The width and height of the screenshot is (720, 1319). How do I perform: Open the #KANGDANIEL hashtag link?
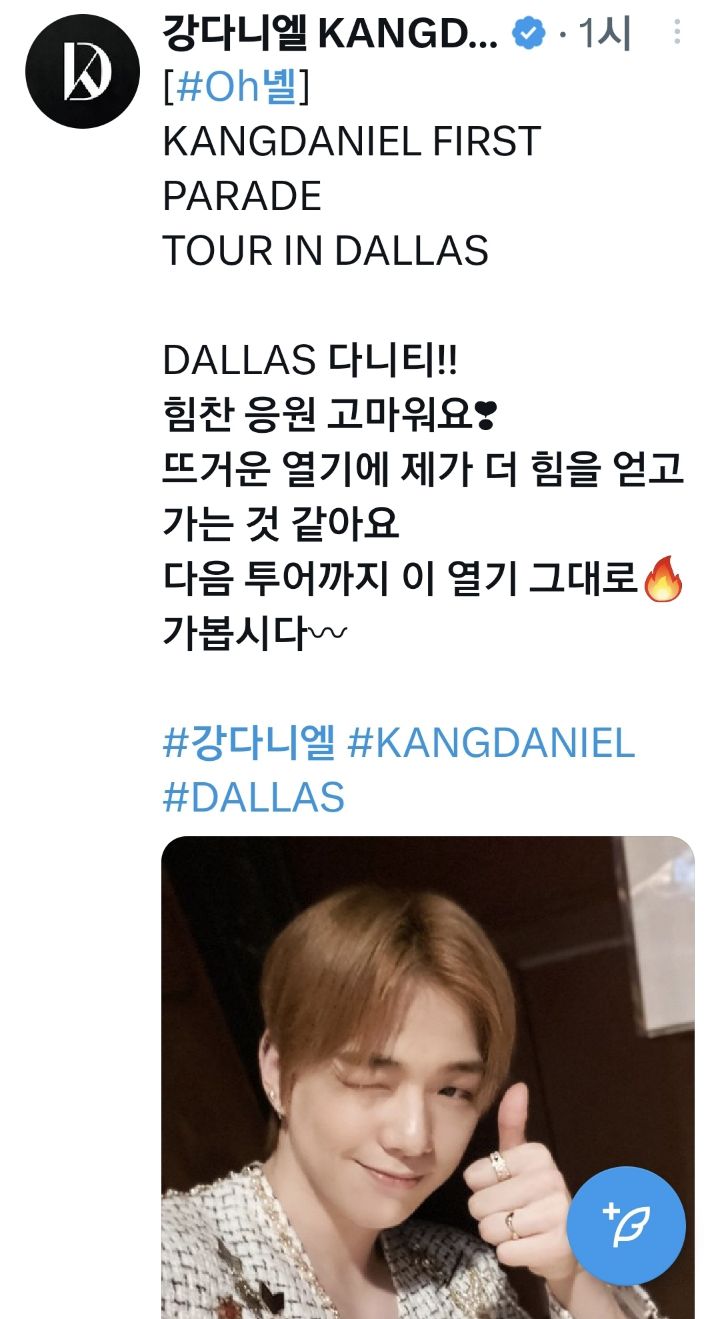click(491, 743)
